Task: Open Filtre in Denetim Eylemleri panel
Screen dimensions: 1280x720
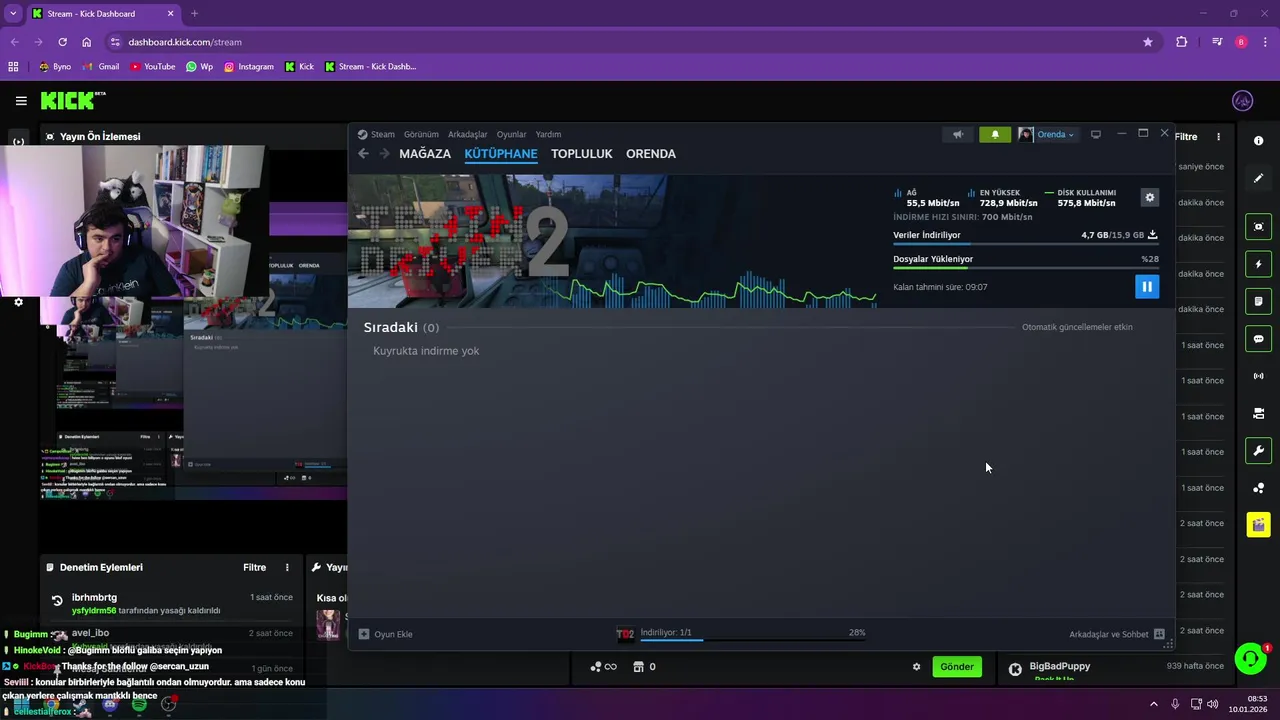Action: point(255,567)
